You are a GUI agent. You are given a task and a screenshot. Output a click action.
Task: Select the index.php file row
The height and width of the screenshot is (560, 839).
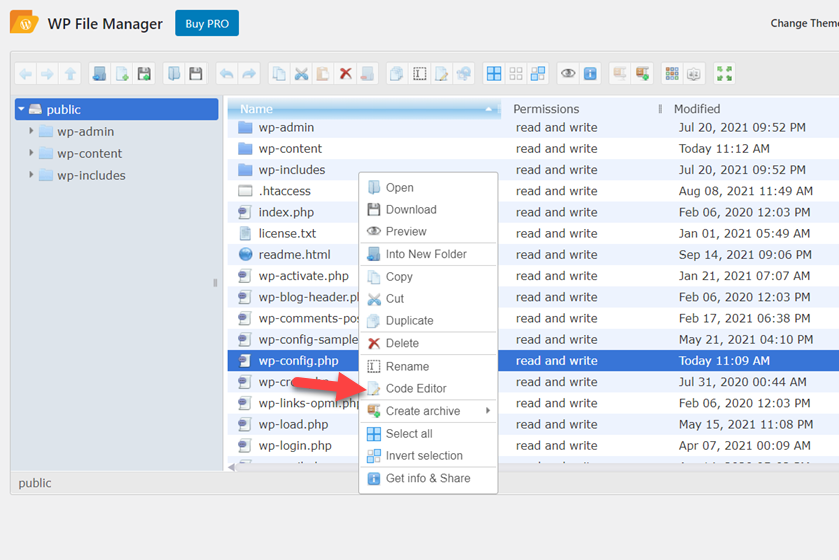[x=533, y=212]
